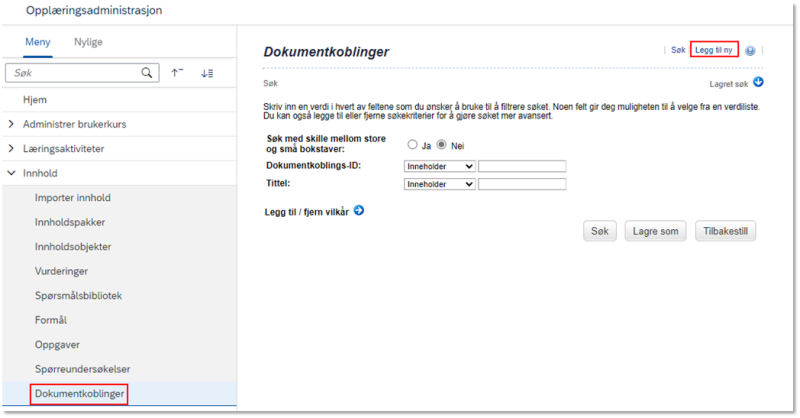
Task: Click the Tilbakestill button
Action: [x=725, y=231]
